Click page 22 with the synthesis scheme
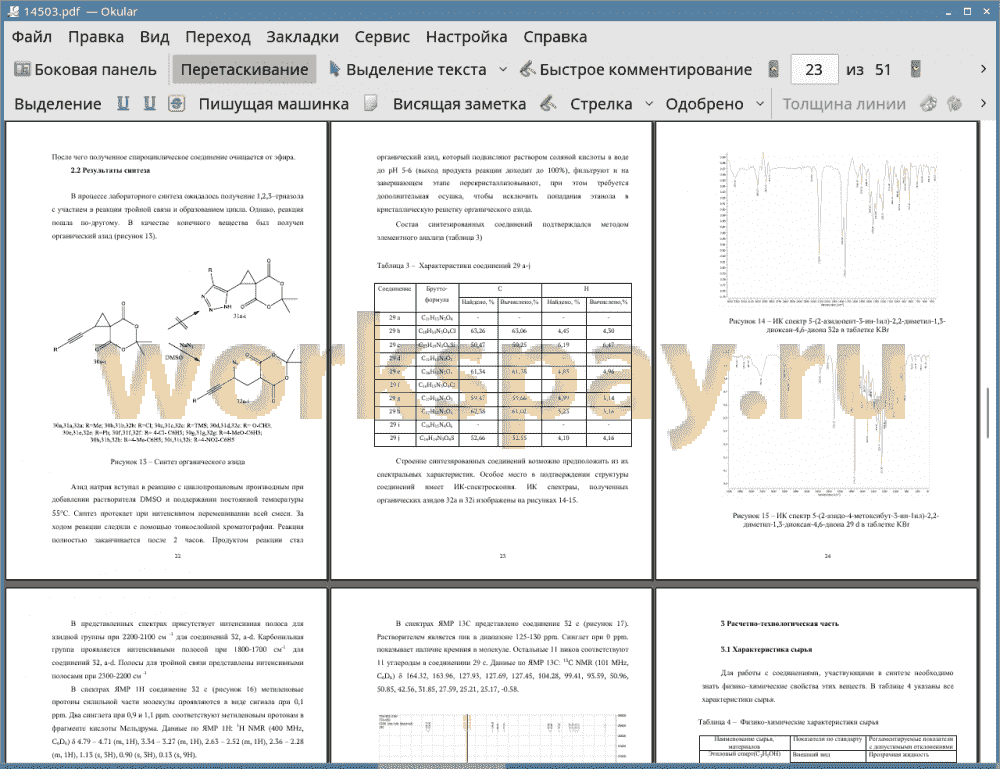Screen dimensions: 1000x769 166,351
